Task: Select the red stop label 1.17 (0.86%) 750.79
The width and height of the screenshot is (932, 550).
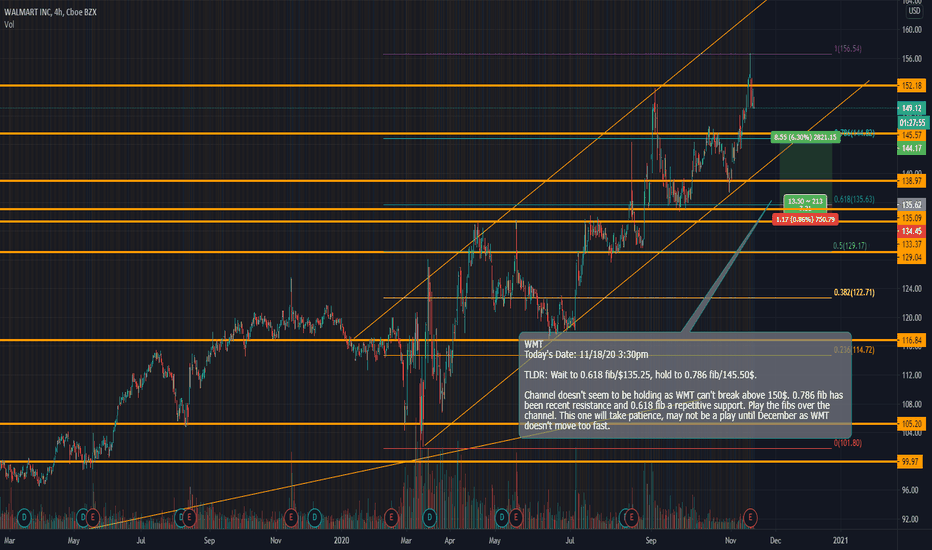Action: click(805, 219)
